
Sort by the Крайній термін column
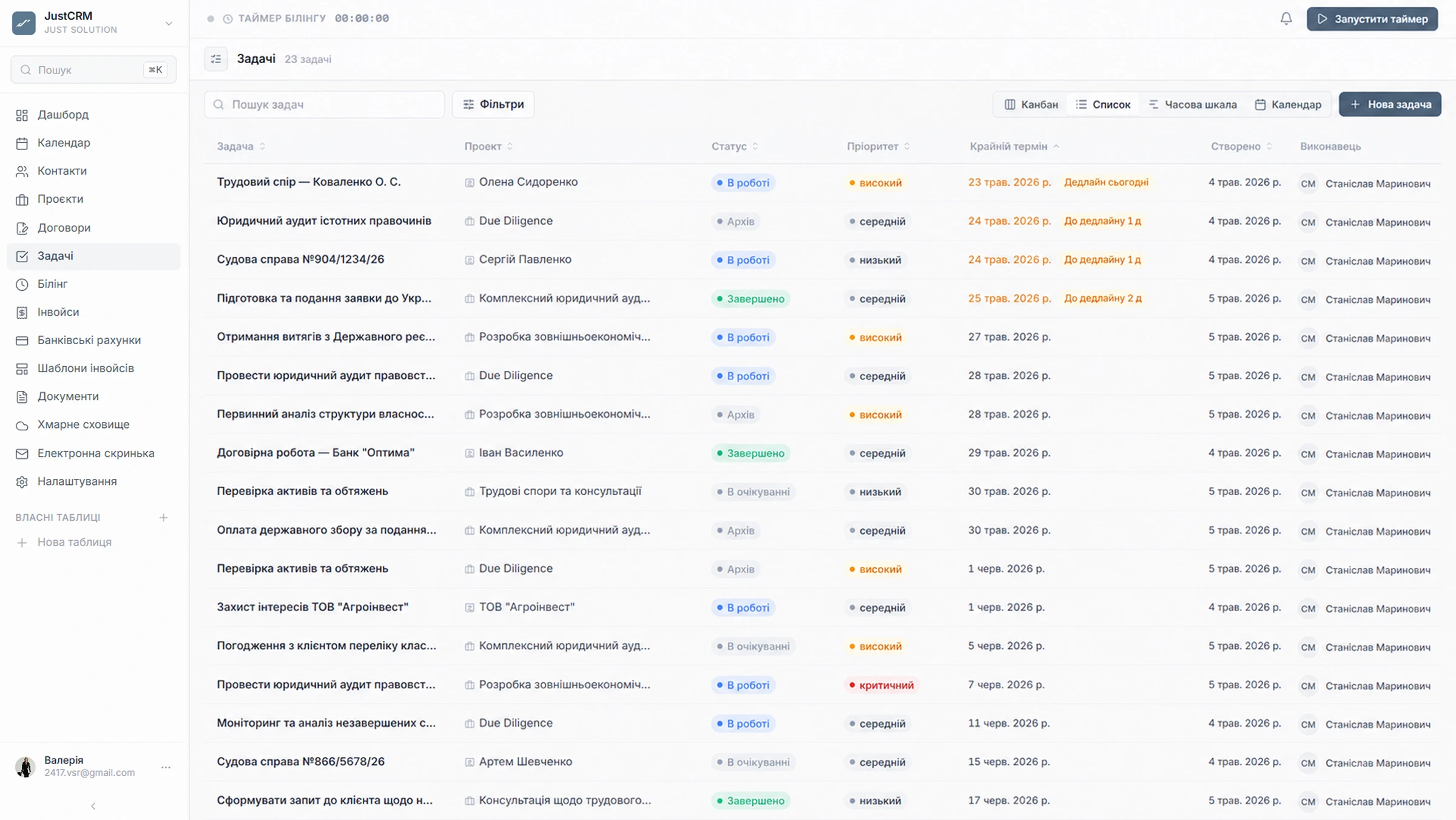point(1014,146)
